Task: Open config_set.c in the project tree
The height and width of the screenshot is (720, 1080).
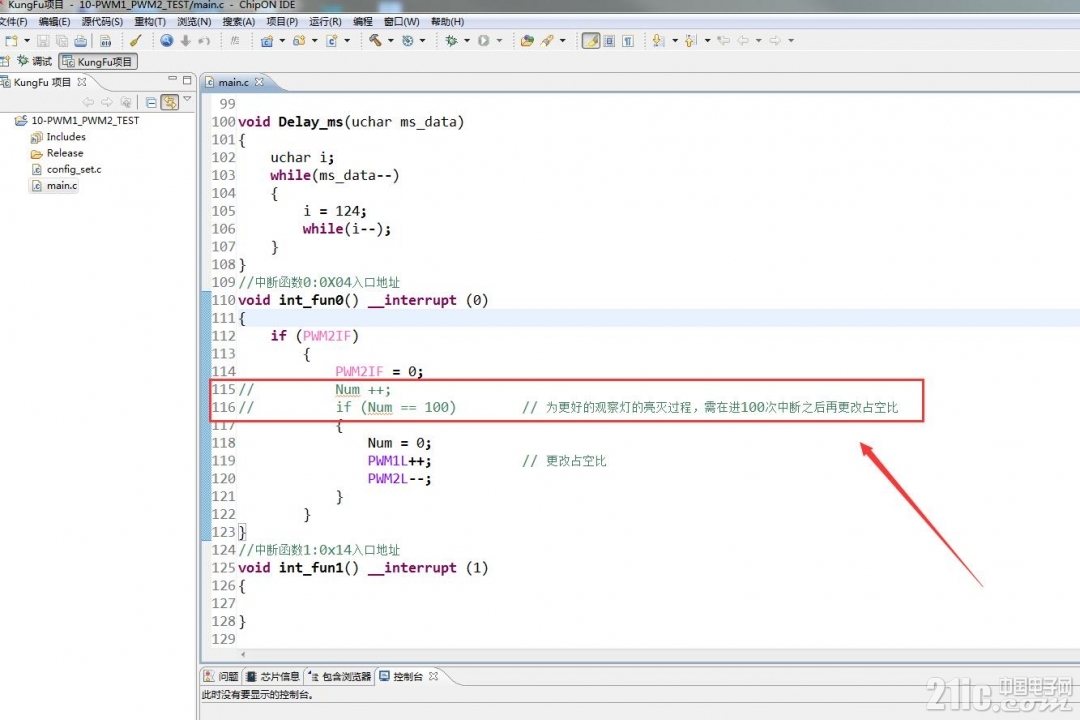Action: point(66,169)
